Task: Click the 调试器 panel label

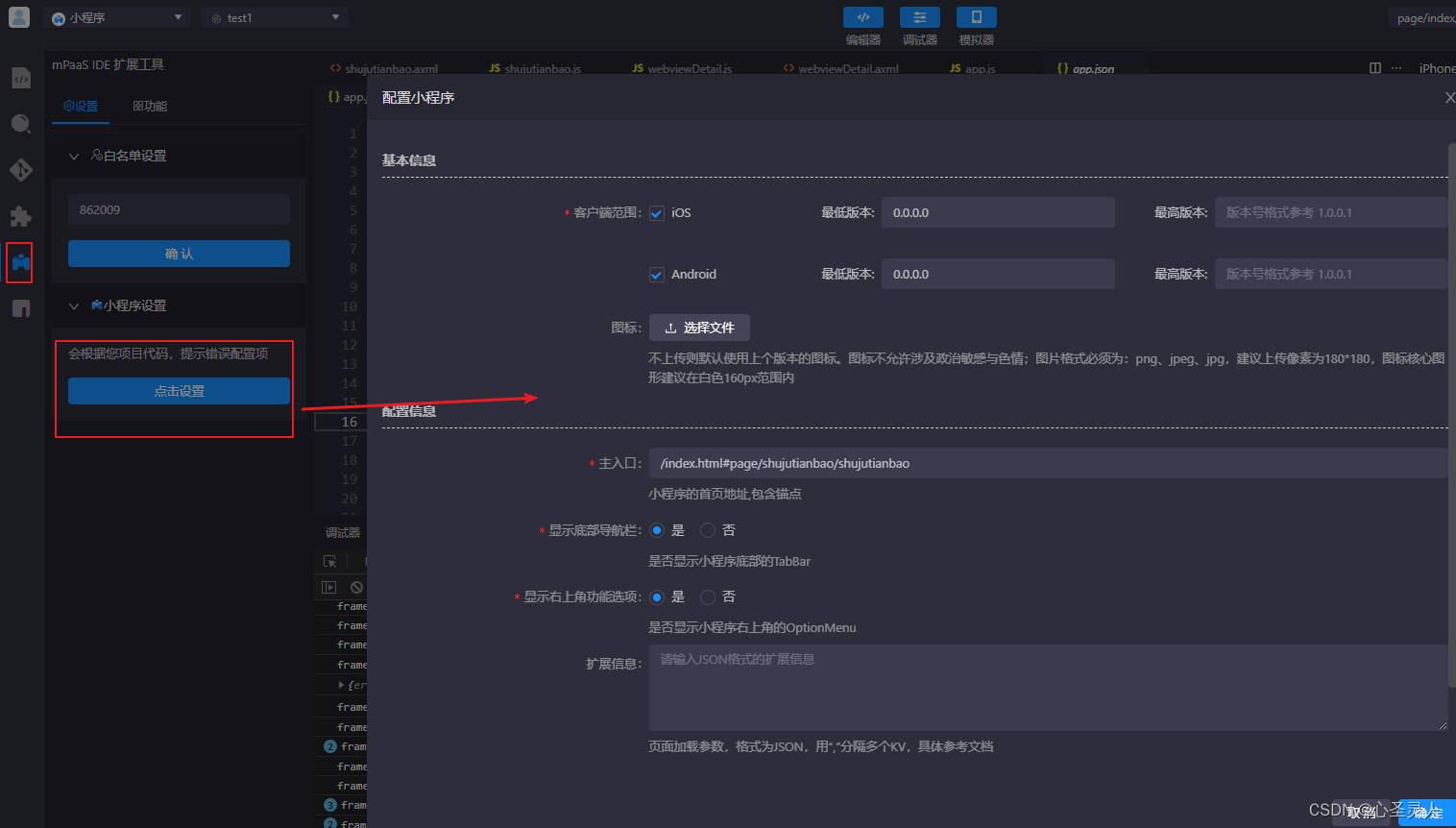Action: (343, 532)
